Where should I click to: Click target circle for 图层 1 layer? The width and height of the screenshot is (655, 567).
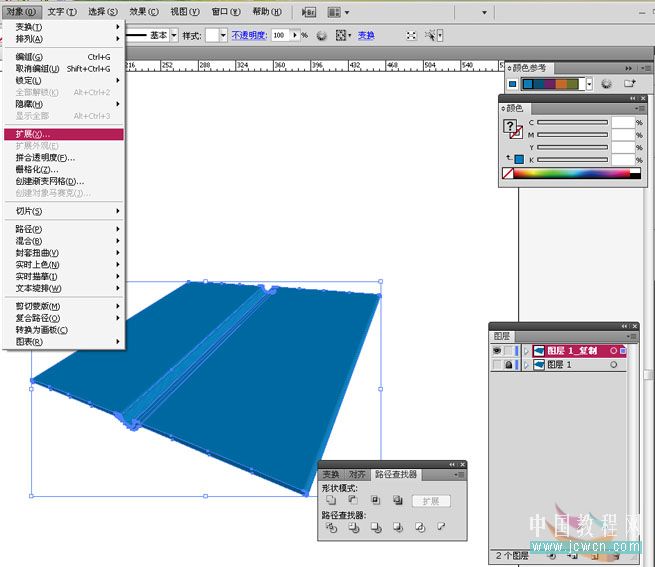tap(613, 365)
